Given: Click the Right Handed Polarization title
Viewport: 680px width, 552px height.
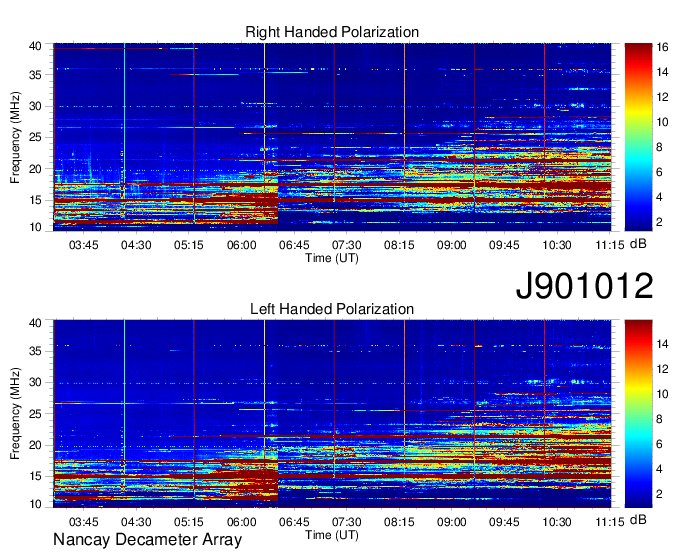Looking at the screenshot, I should click(332, 32).
